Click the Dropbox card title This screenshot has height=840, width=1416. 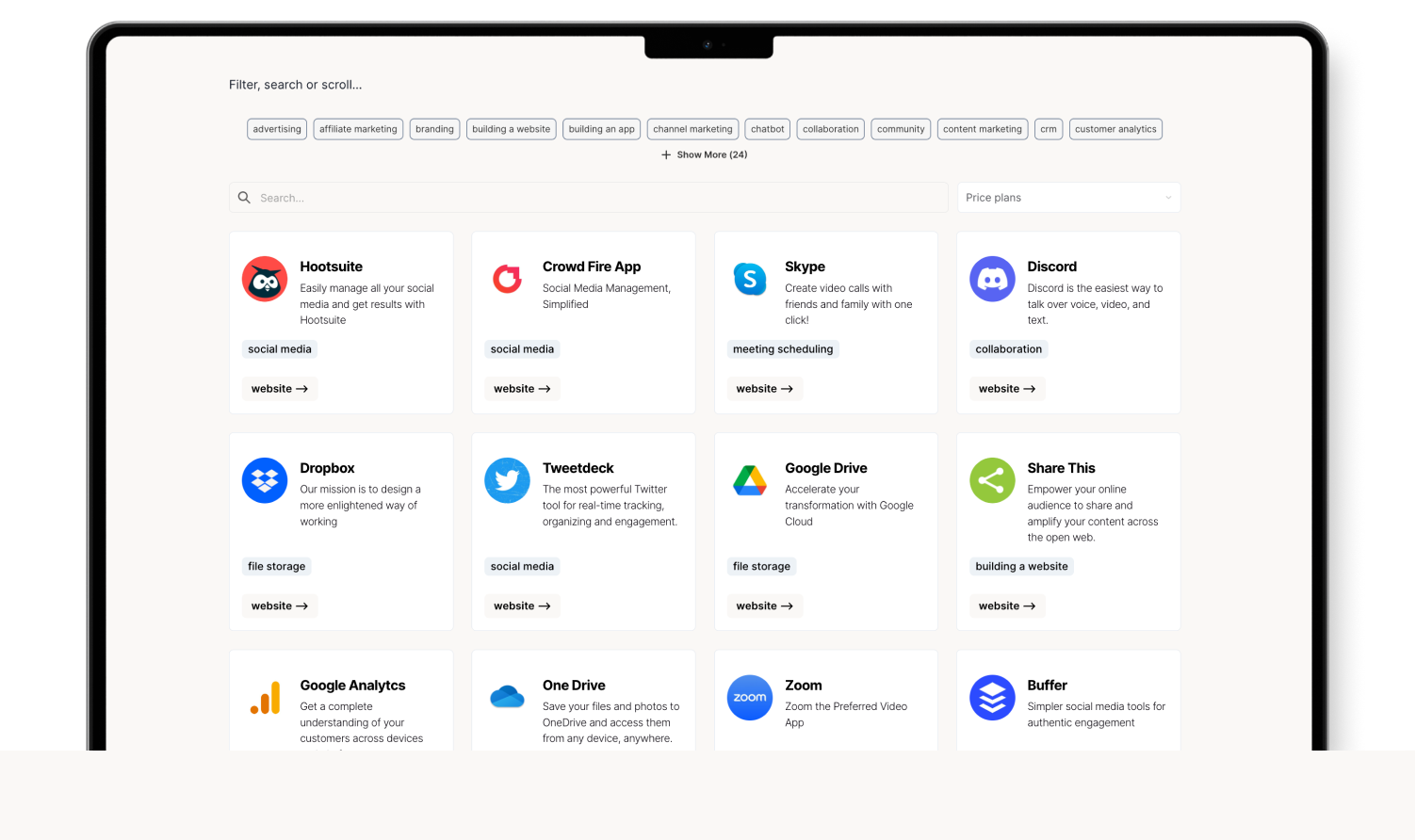click(x=328, y=468)
